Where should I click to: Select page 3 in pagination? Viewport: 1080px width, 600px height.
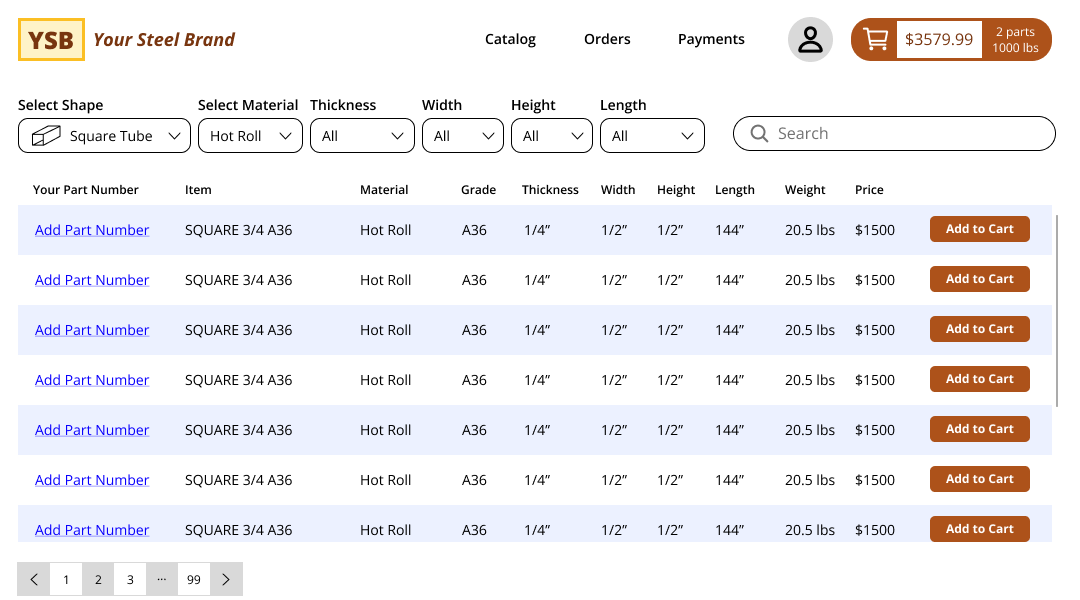pyautogui.click(x=130, y=579)
